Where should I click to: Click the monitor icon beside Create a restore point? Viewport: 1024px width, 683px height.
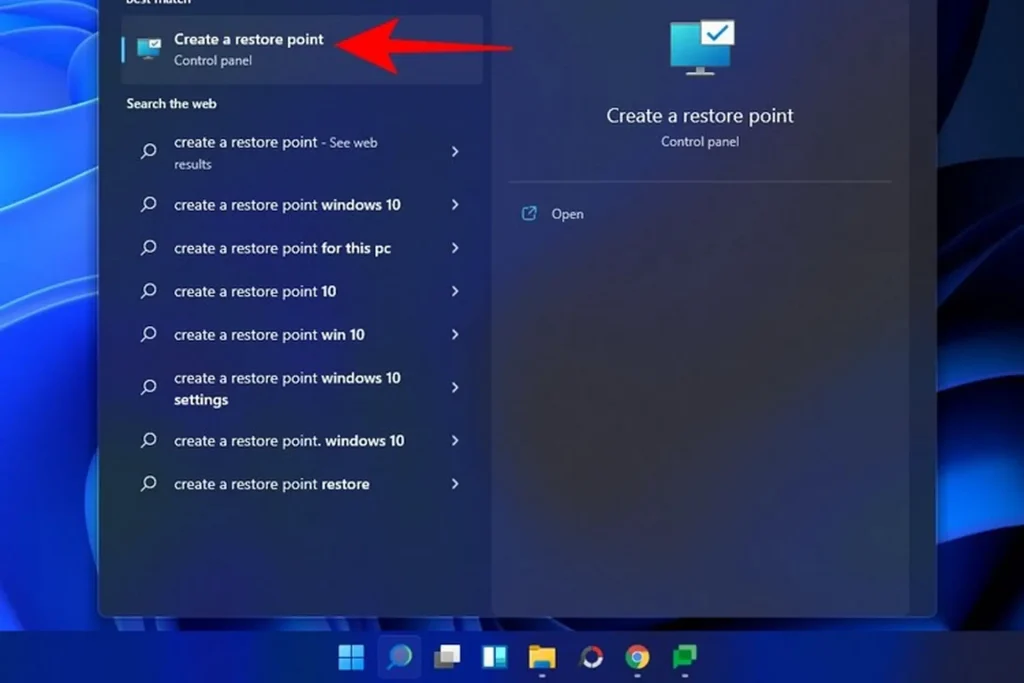(149, 49)
